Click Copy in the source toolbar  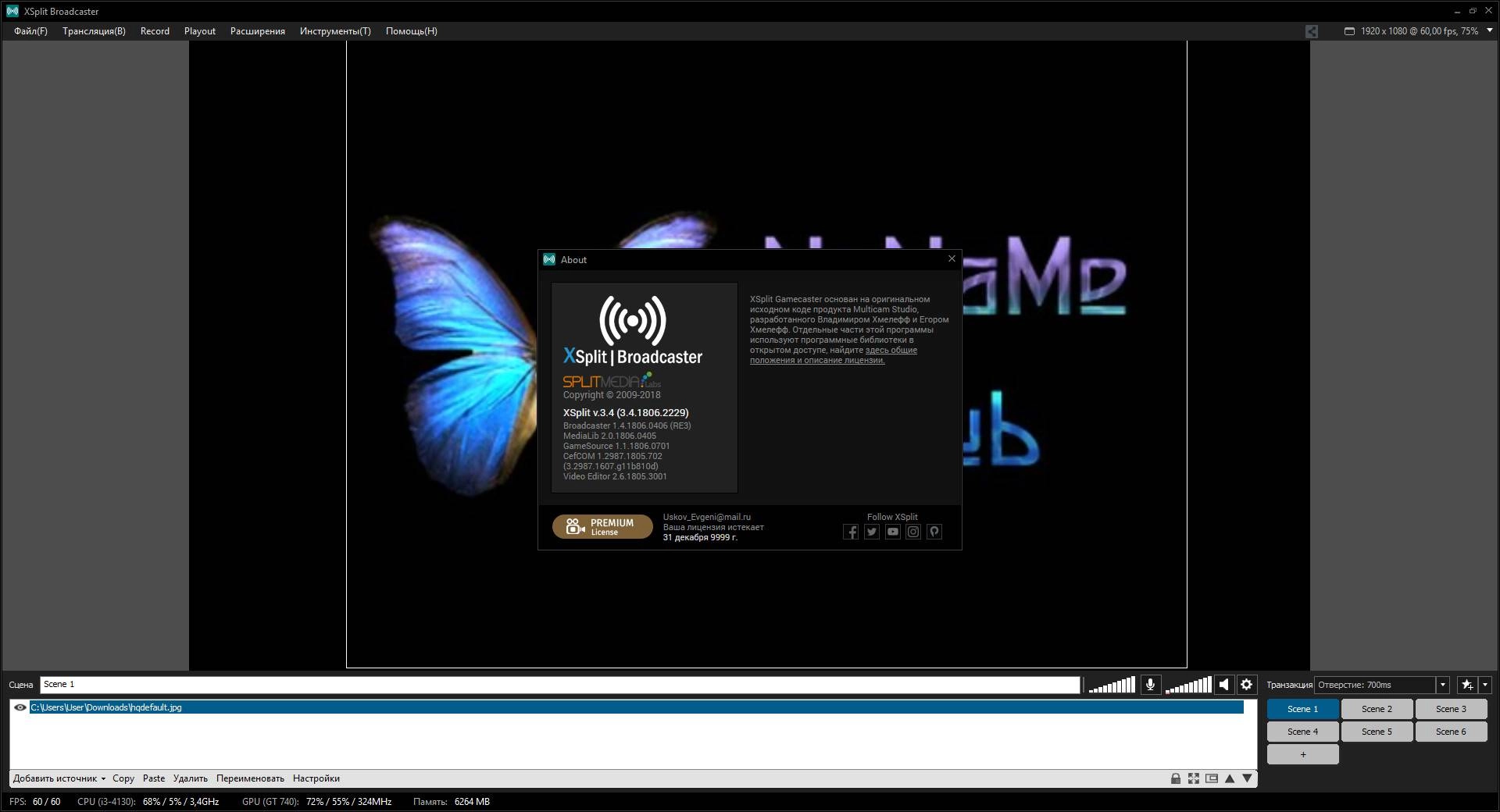(x=123, y=778)
